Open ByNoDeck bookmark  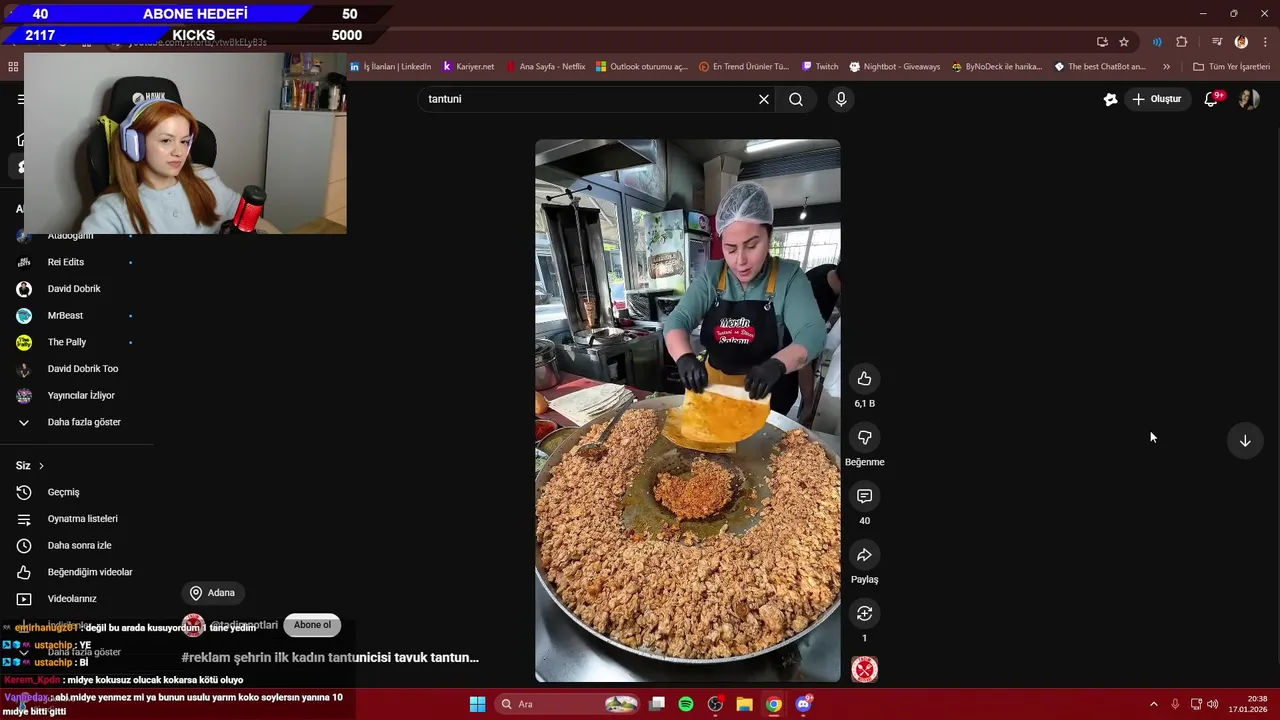click(x=997, y=67)
